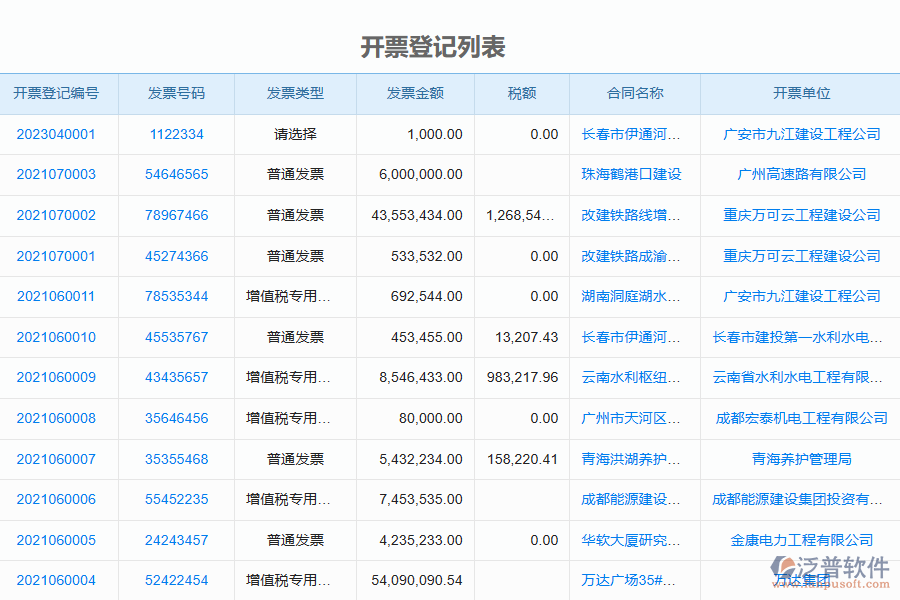View contract 改建铁路成渝 details
Viewport: 900px width, 600px height.
click(x=633, y=256)
